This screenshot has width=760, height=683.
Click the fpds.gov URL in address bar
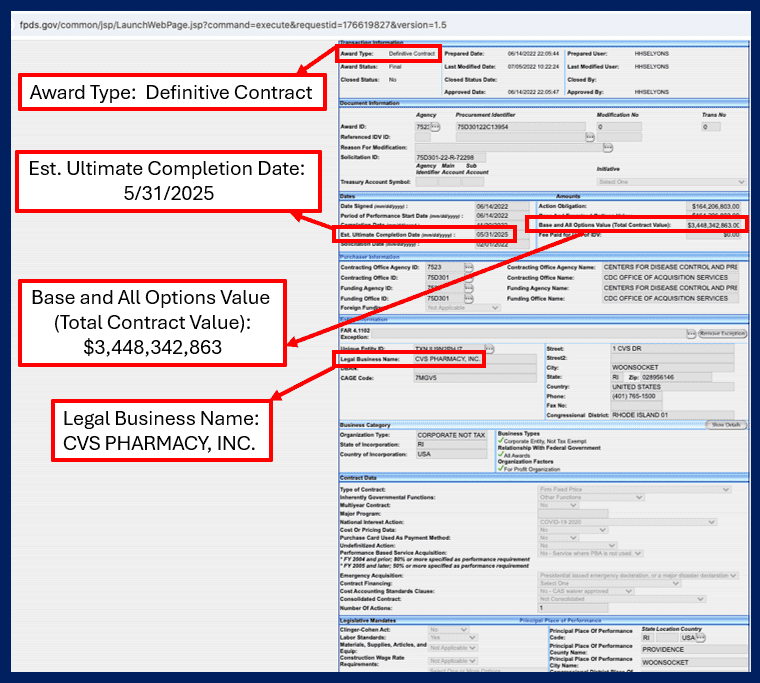[233, 25]
